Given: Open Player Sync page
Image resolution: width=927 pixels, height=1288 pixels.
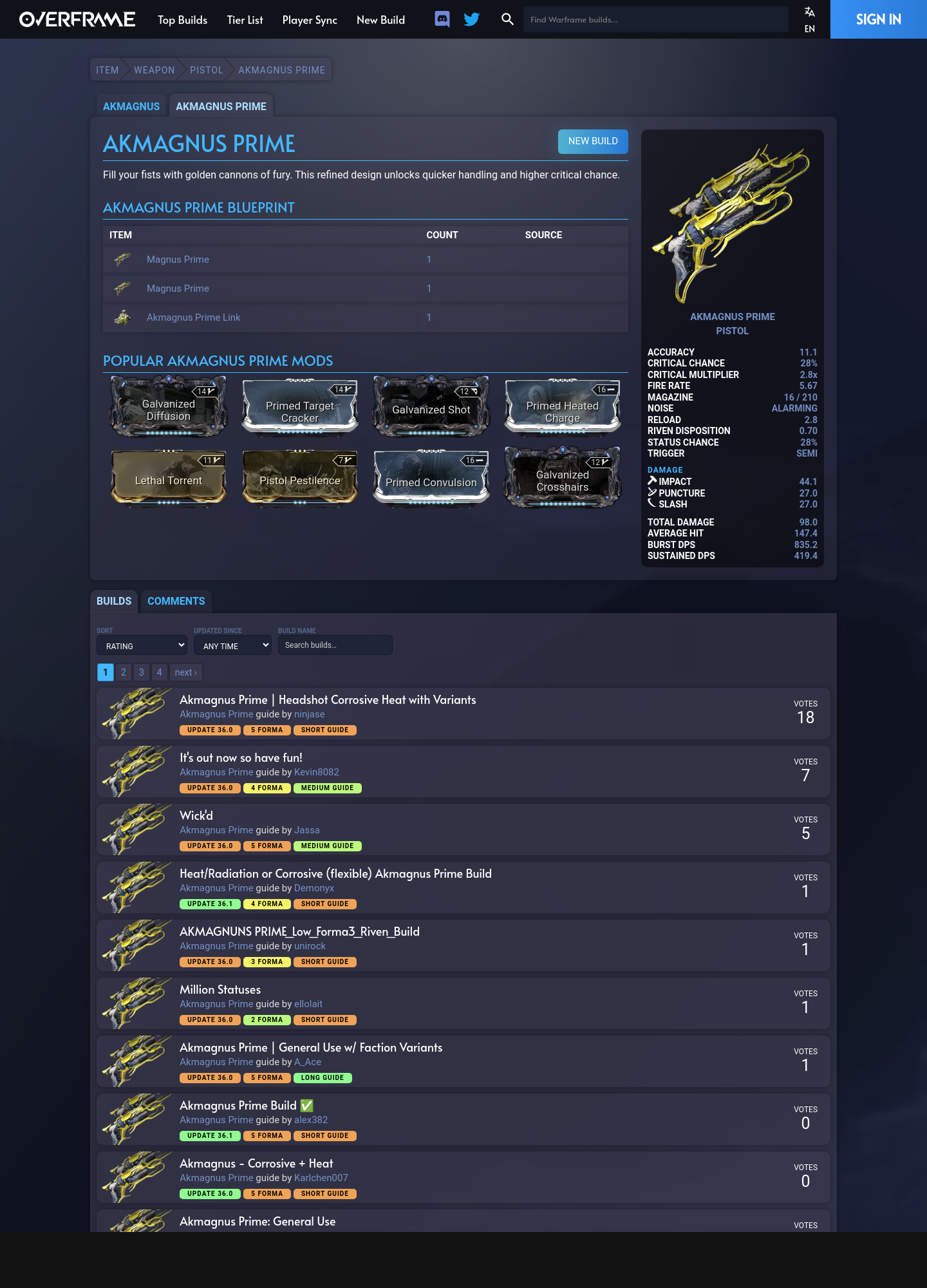Looking at the screenshot, I should click(x=310, y=20).
